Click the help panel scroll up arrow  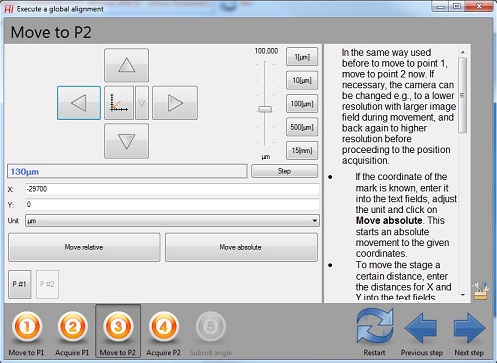[463, 52]
